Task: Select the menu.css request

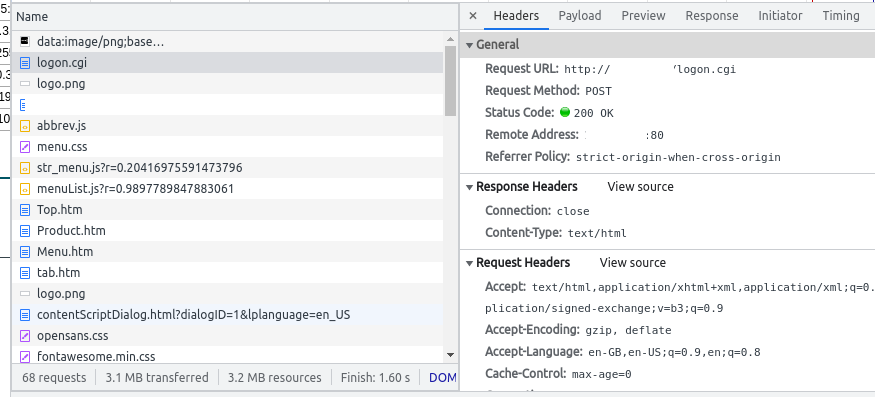Action: pyautogui.click(x=228, y=147)
